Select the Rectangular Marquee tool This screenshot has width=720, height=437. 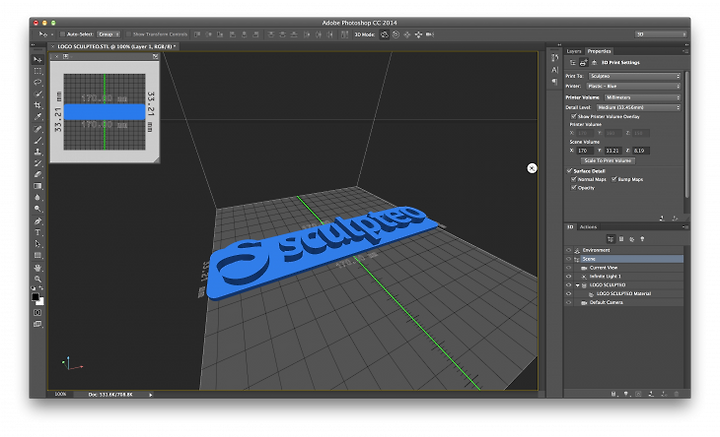(38, 71)
